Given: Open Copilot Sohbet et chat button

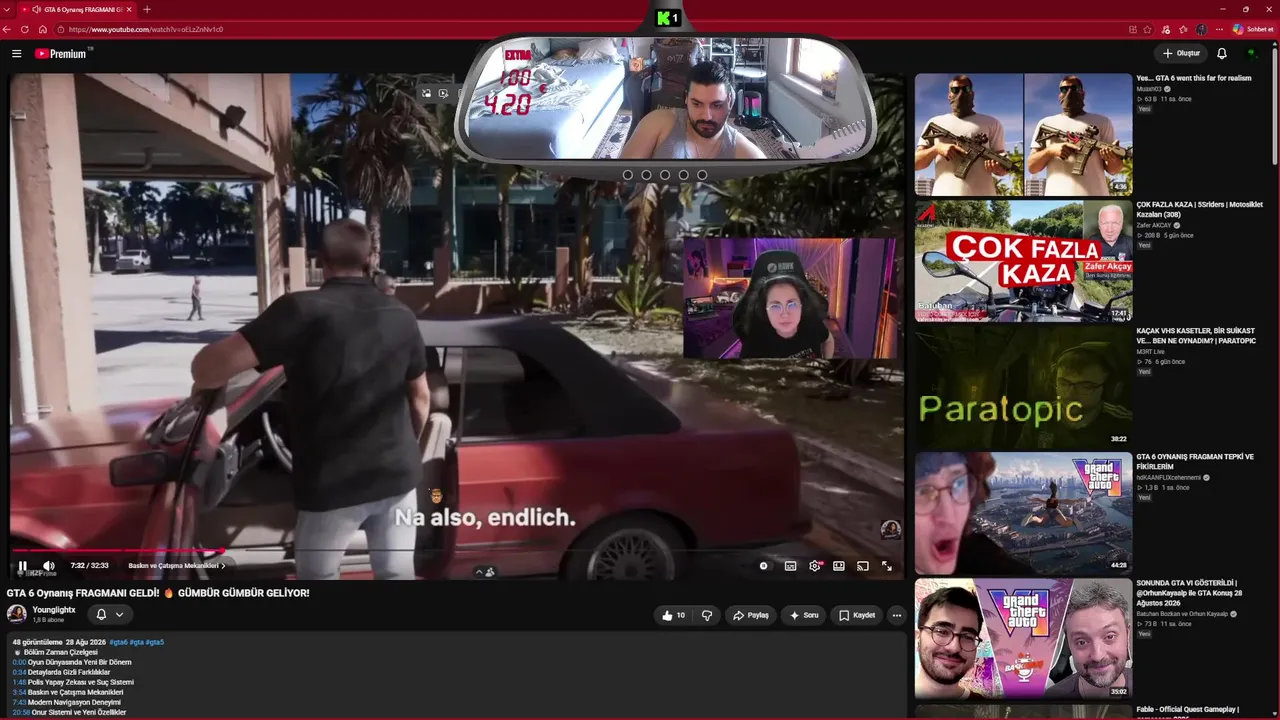Looking at the screenshot, I should 1252,29.
